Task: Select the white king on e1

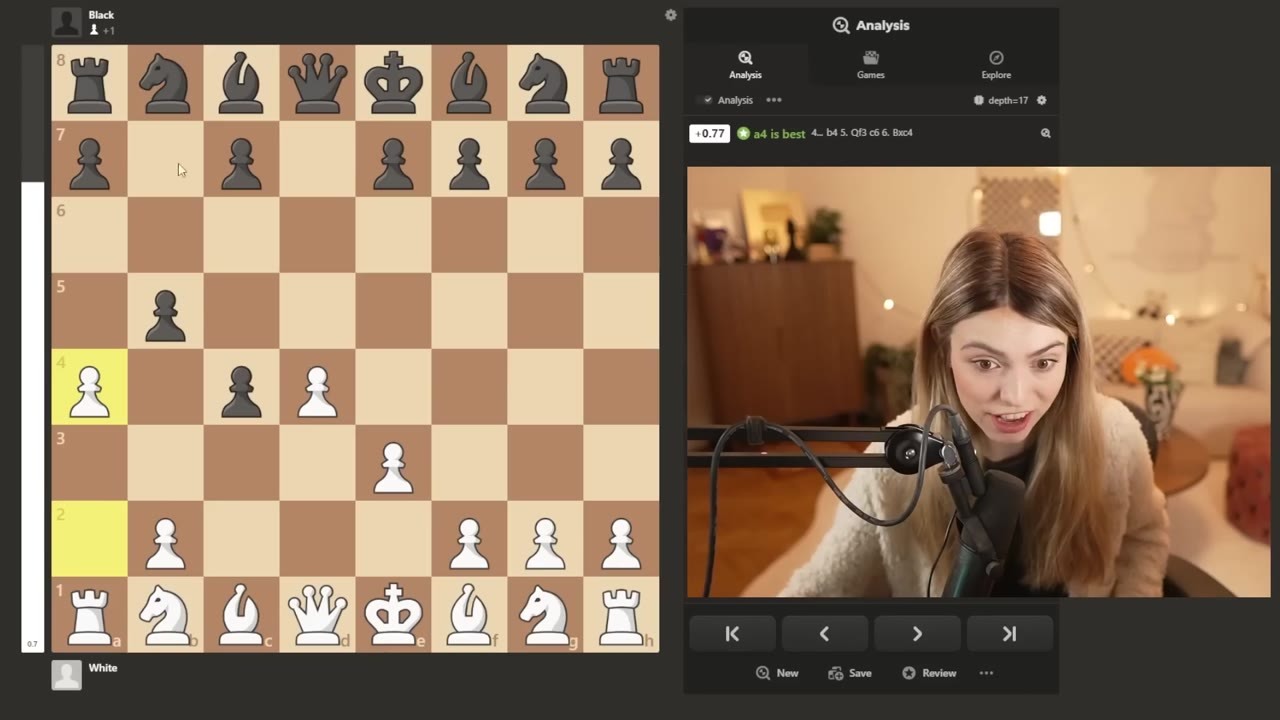Action: pyautogui.click(x=394, y=615)
